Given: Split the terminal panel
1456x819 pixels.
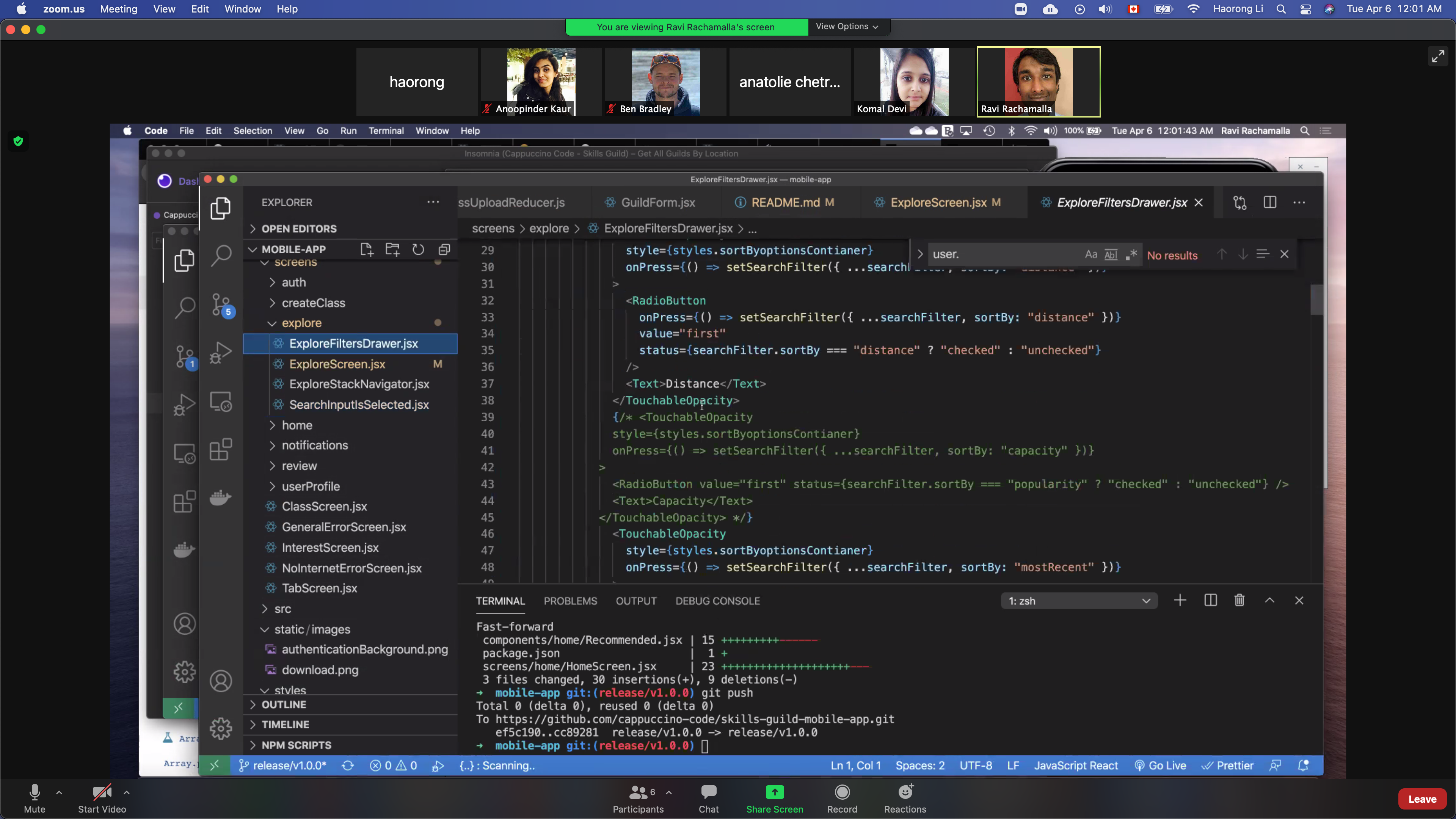Looking at the screenshot, I should point(1211,600).
